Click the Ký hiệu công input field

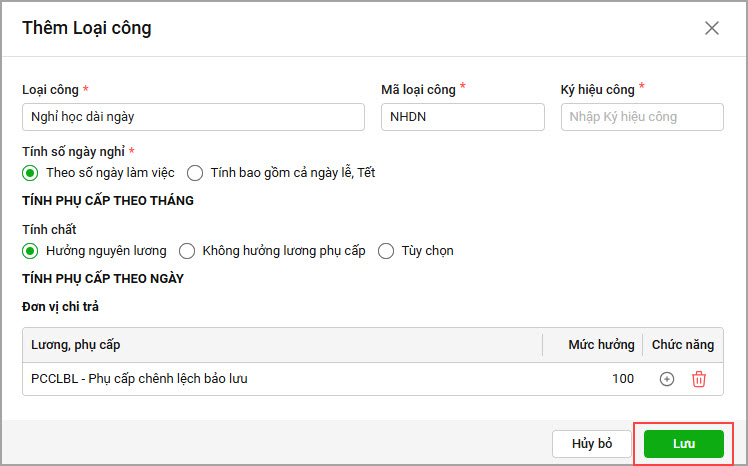point(642,117)
